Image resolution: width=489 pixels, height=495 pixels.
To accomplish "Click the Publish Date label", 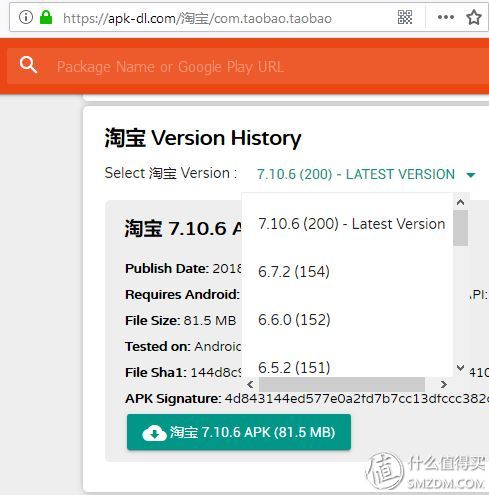I will tap(167, 268).
